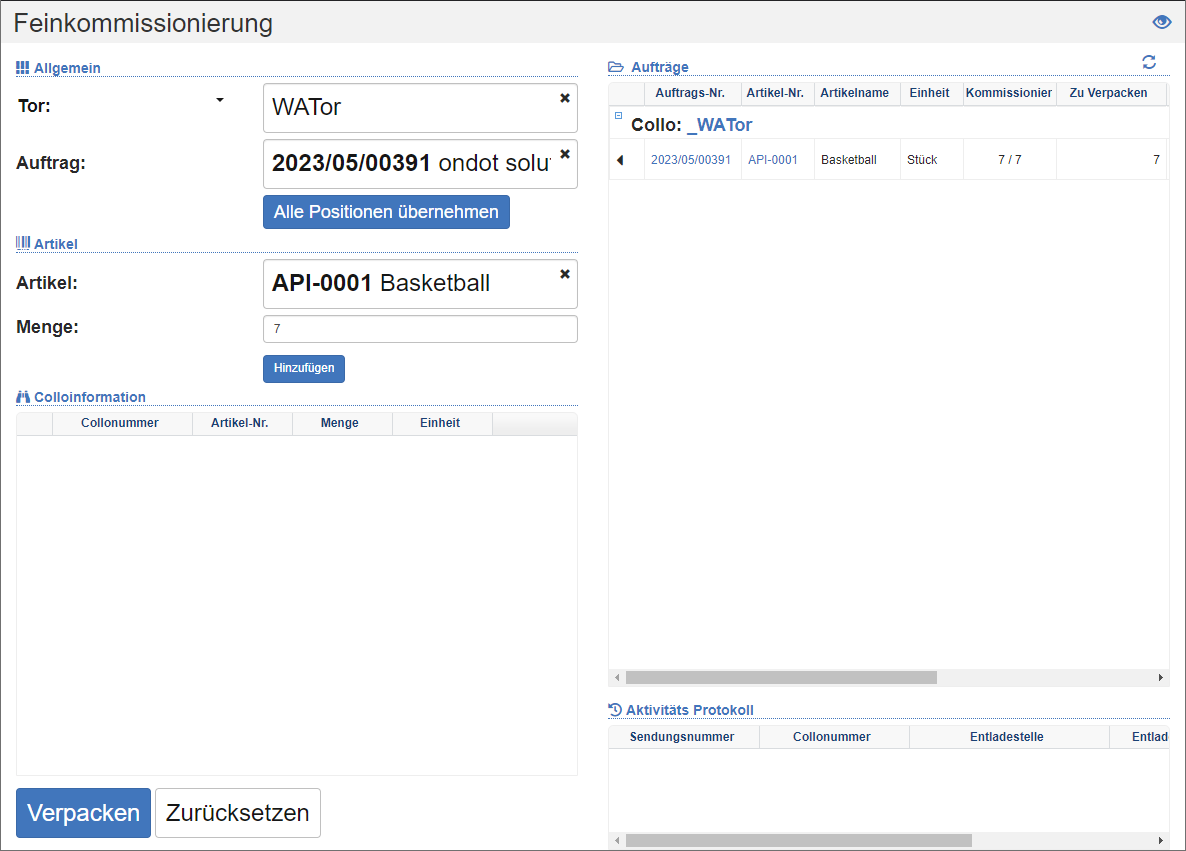This screenshot has height=851, width=1186.
Task: Click the Hinzufügen button
Action: point(304,369)
